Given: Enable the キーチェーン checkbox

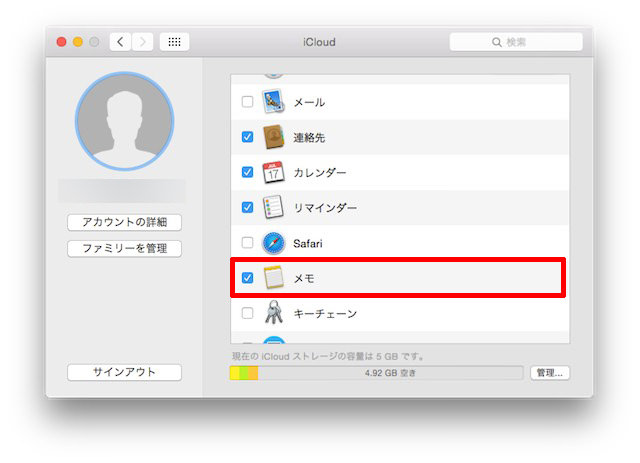Looking at the screenshot, I should (x=247, y=313).
